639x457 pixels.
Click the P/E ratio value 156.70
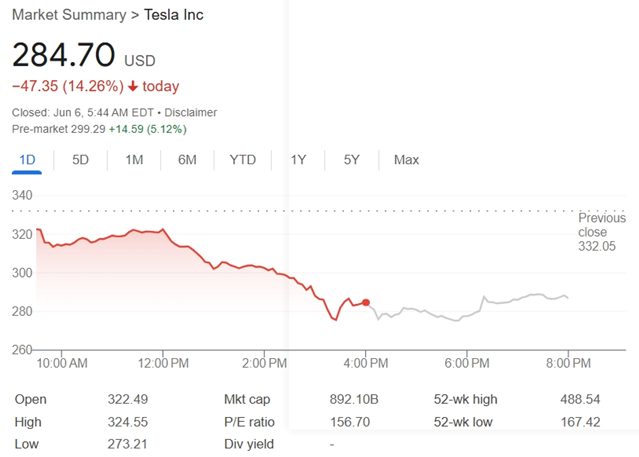(348, 422)
